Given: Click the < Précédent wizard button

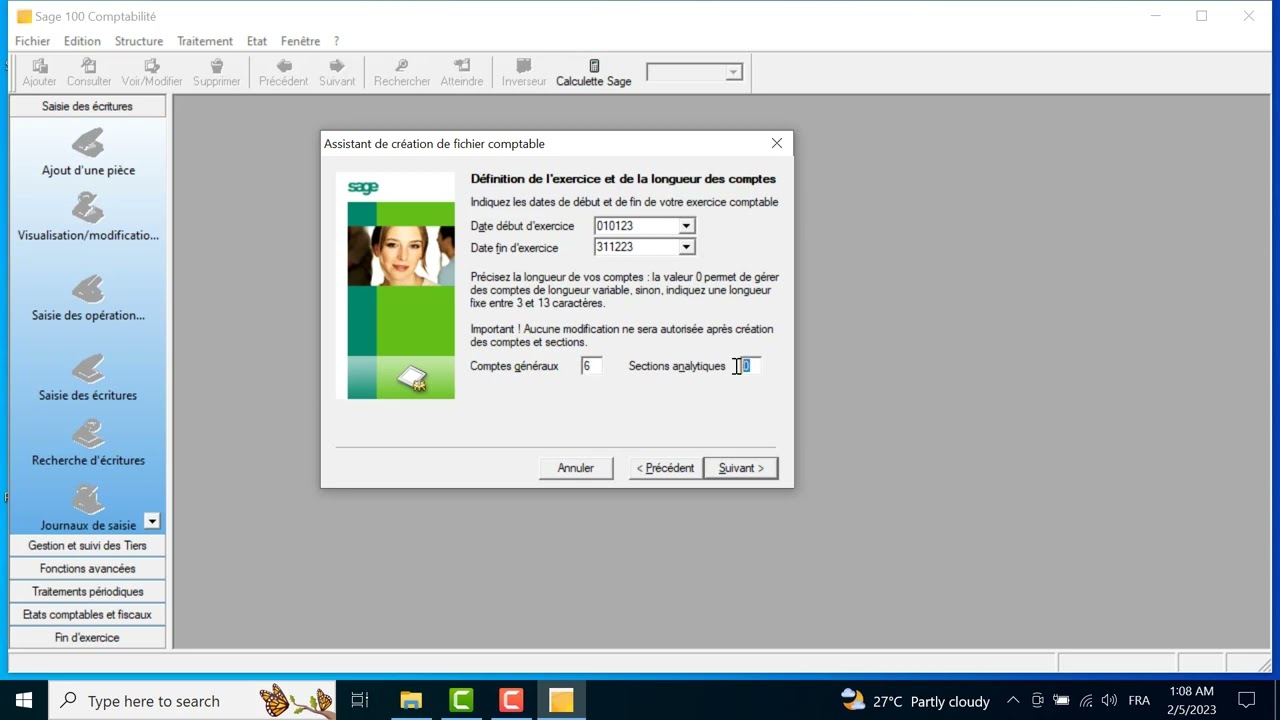Looking at the screenshot, I should 665,468.
